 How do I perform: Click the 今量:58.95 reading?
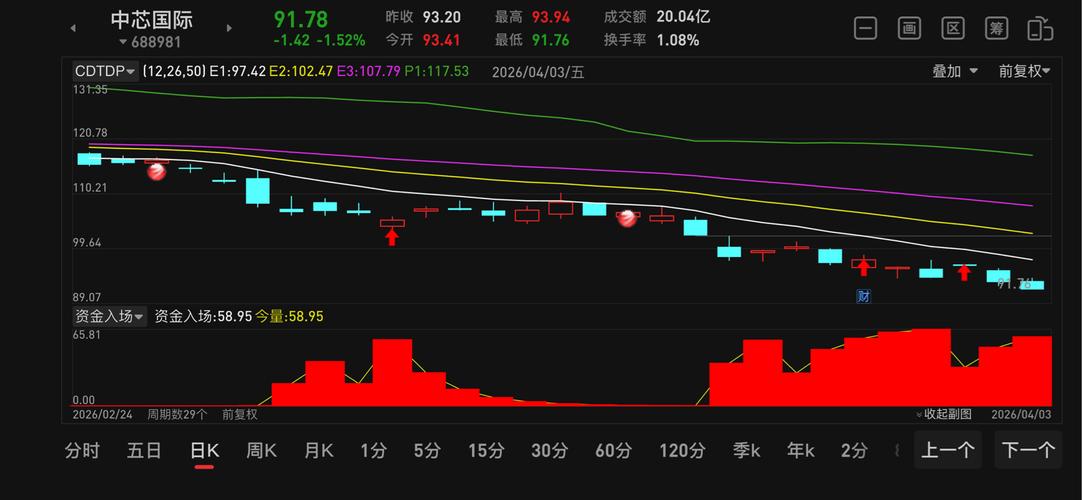(x=289, y=317)
